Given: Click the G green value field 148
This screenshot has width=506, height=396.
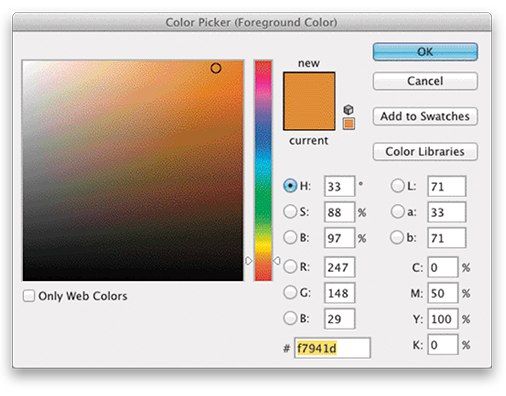Looking at the screenshot, I should click(339, 293).
